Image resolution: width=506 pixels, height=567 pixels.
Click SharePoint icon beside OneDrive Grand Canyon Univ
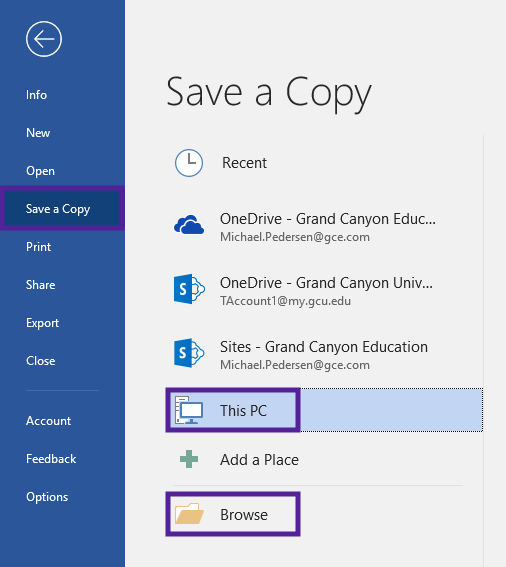point(189,289)
